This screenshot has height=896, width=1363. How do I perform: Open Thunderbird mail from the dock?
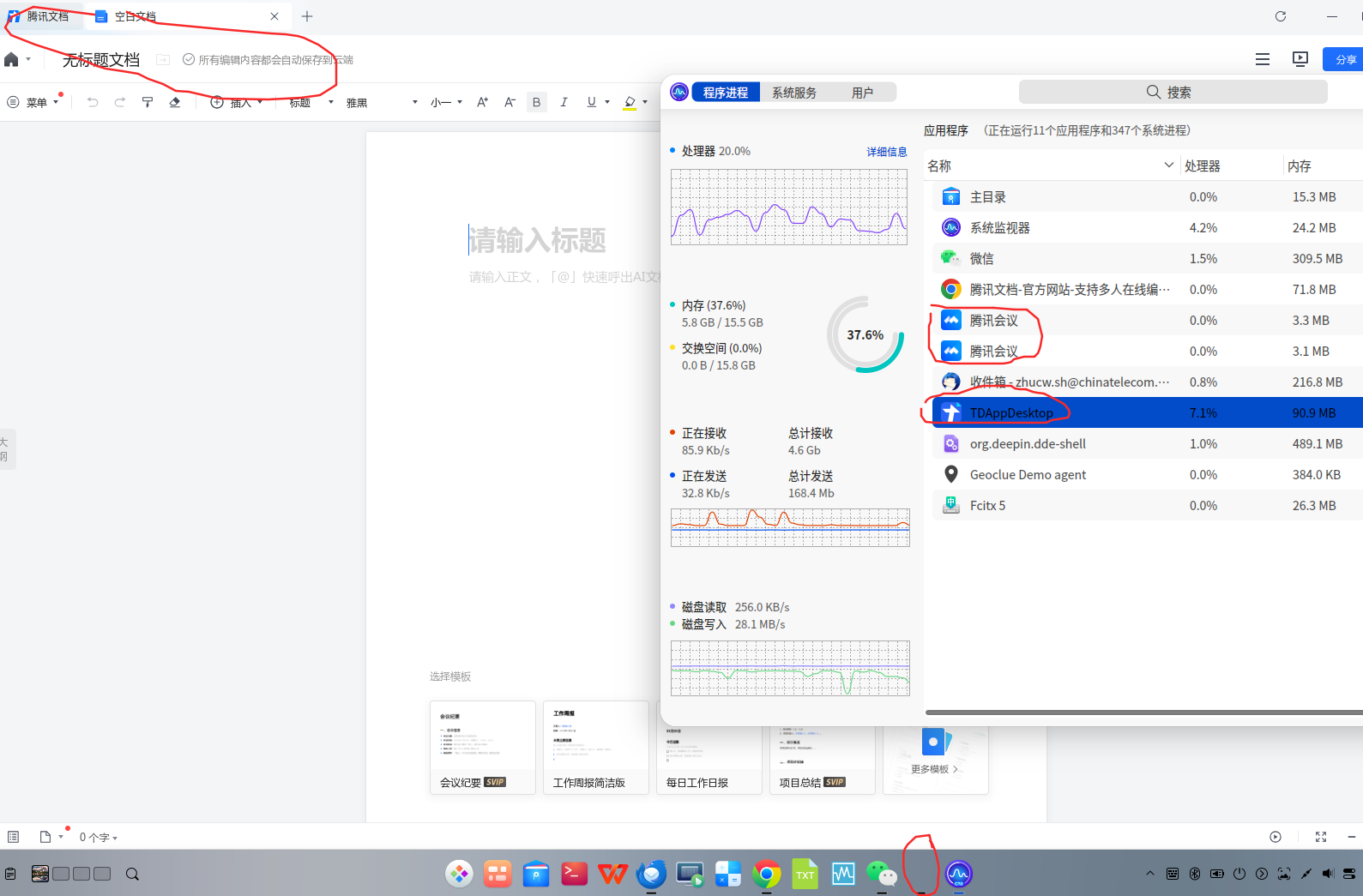pos(651,874)
